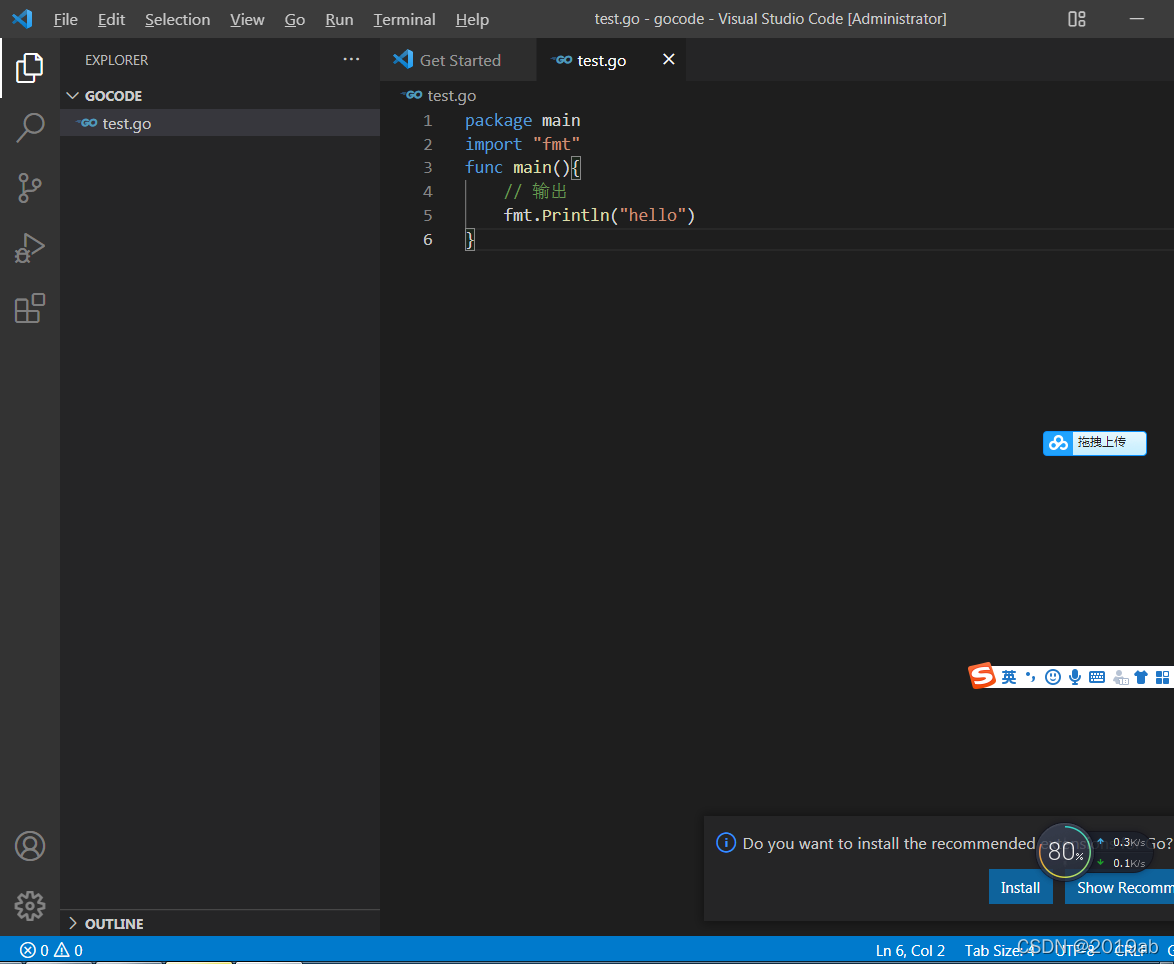Click Install in the extension notification
Image resolution: width=1174 pixels, height=964 pixels.
tap(1021, 887)
